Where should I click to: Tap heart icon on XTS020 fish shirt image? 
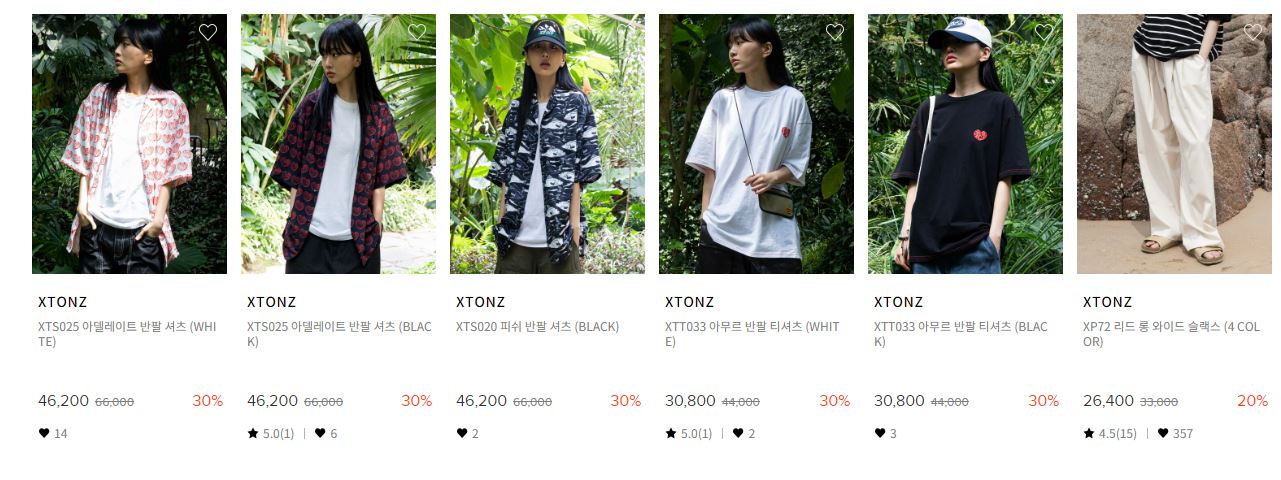(x=626, y=32)
